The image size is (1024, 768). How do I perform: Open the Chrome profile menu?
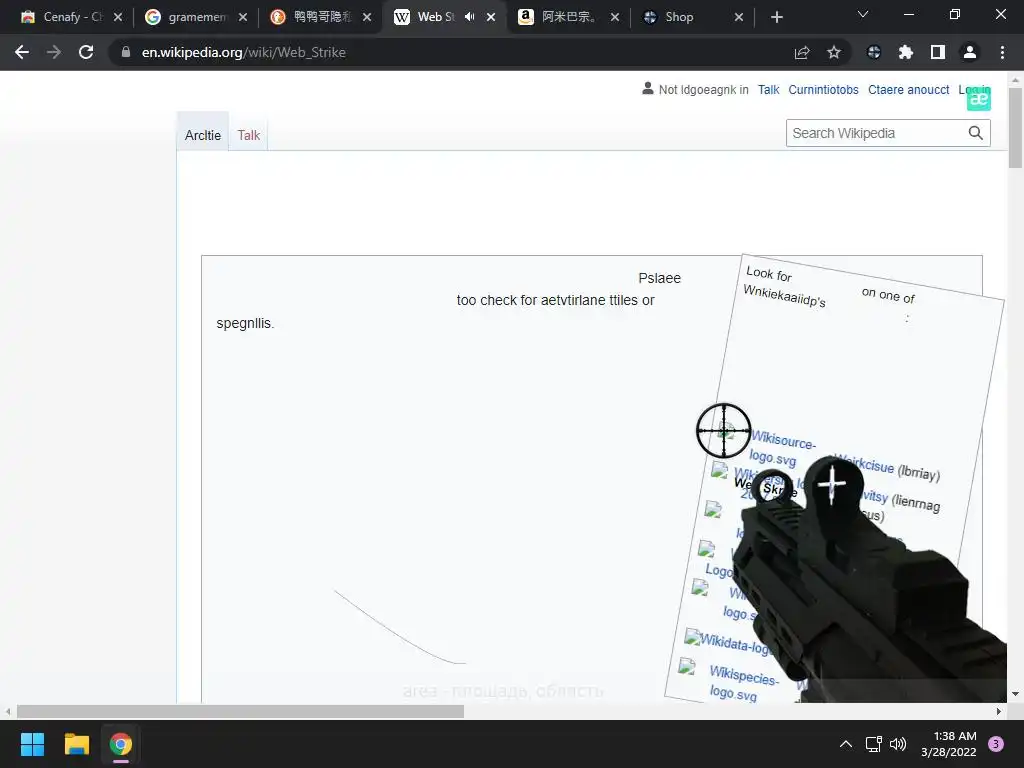(x=970, y=52)
